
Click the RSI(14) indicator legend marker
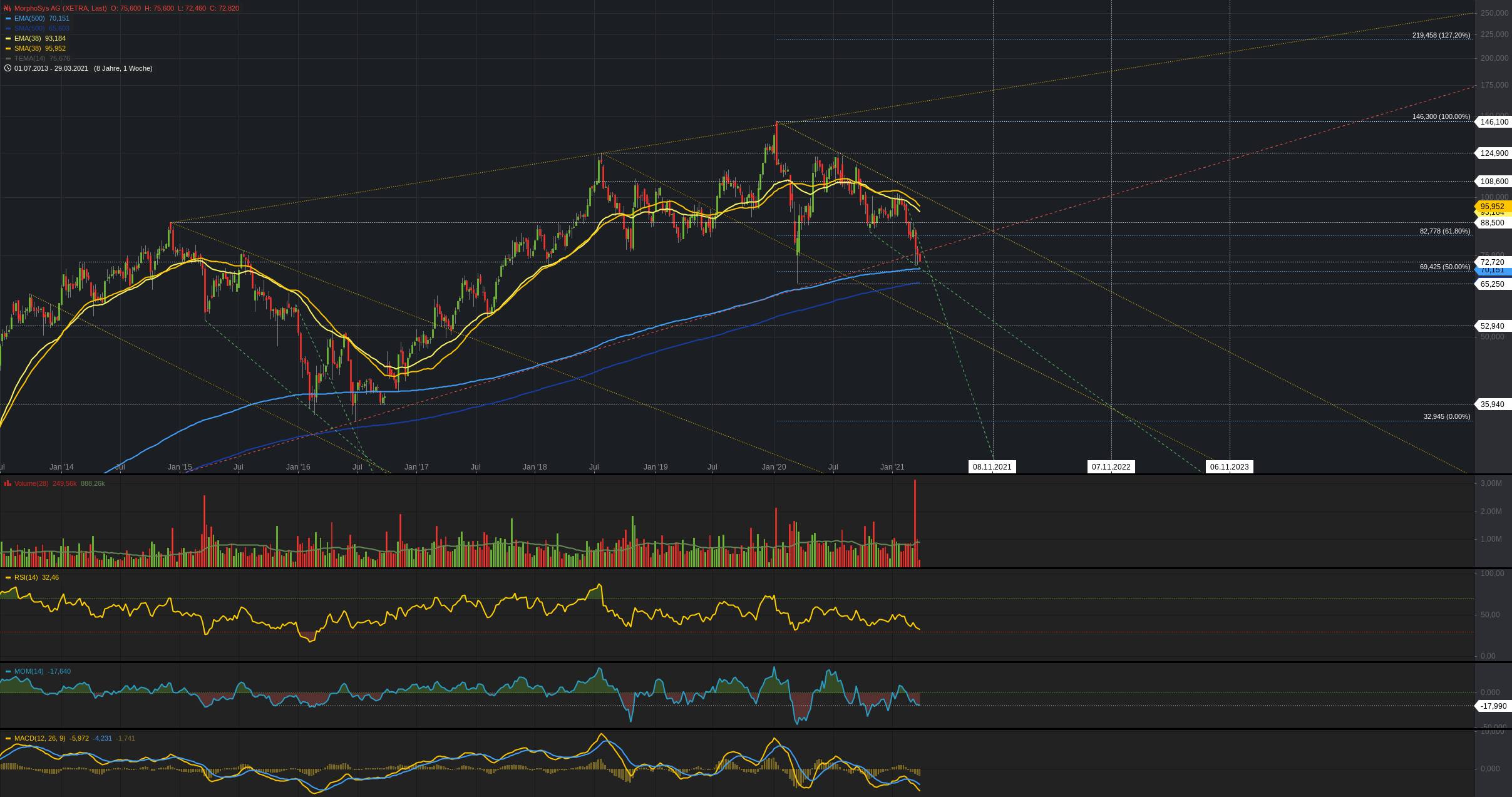click(x=8, y=577)
